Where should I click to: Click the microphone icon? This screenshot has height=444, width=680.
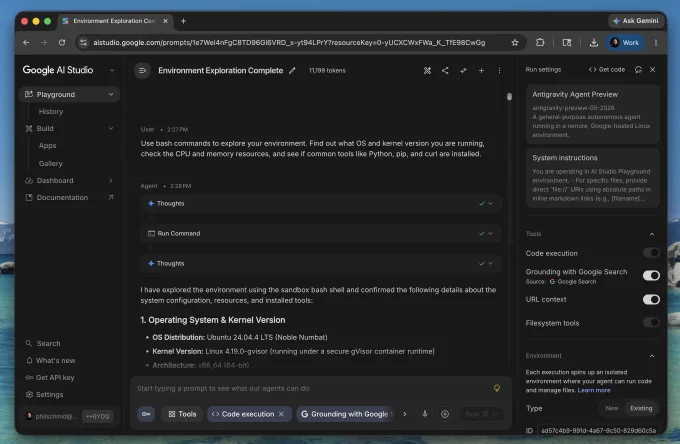pos(425,414)
